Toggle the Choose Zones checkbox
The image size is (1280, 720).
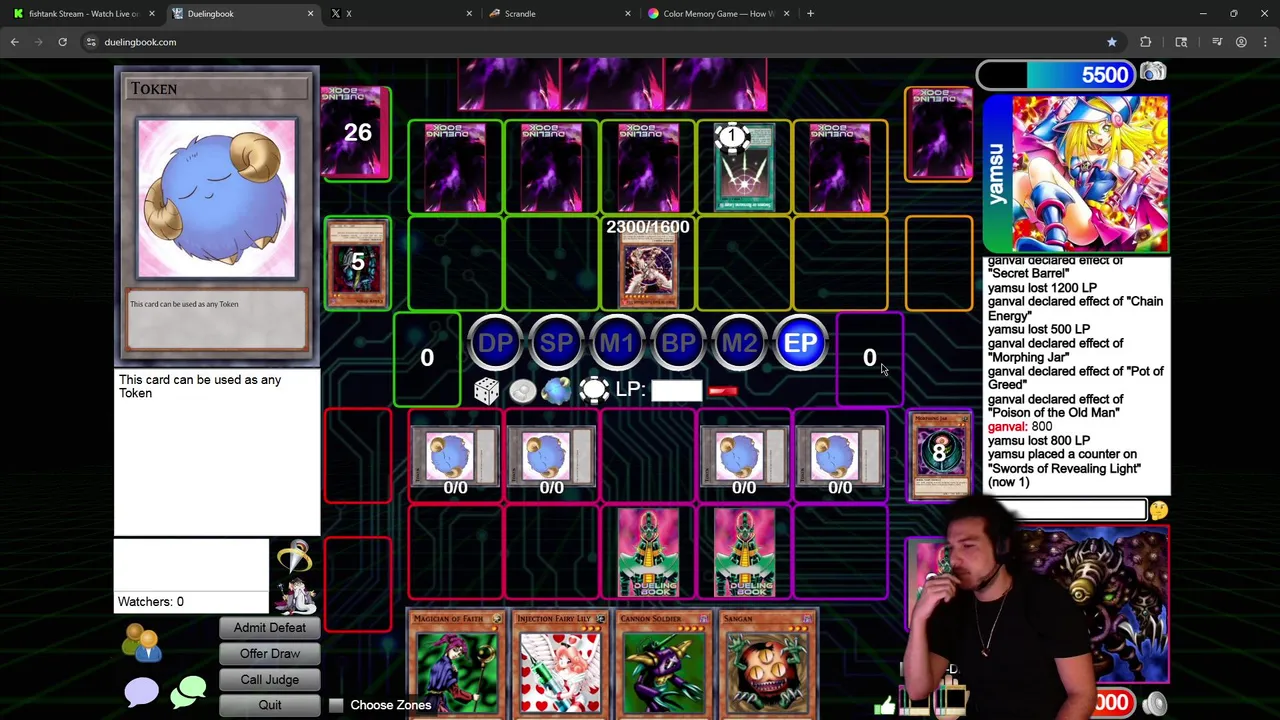pos(336,705)
